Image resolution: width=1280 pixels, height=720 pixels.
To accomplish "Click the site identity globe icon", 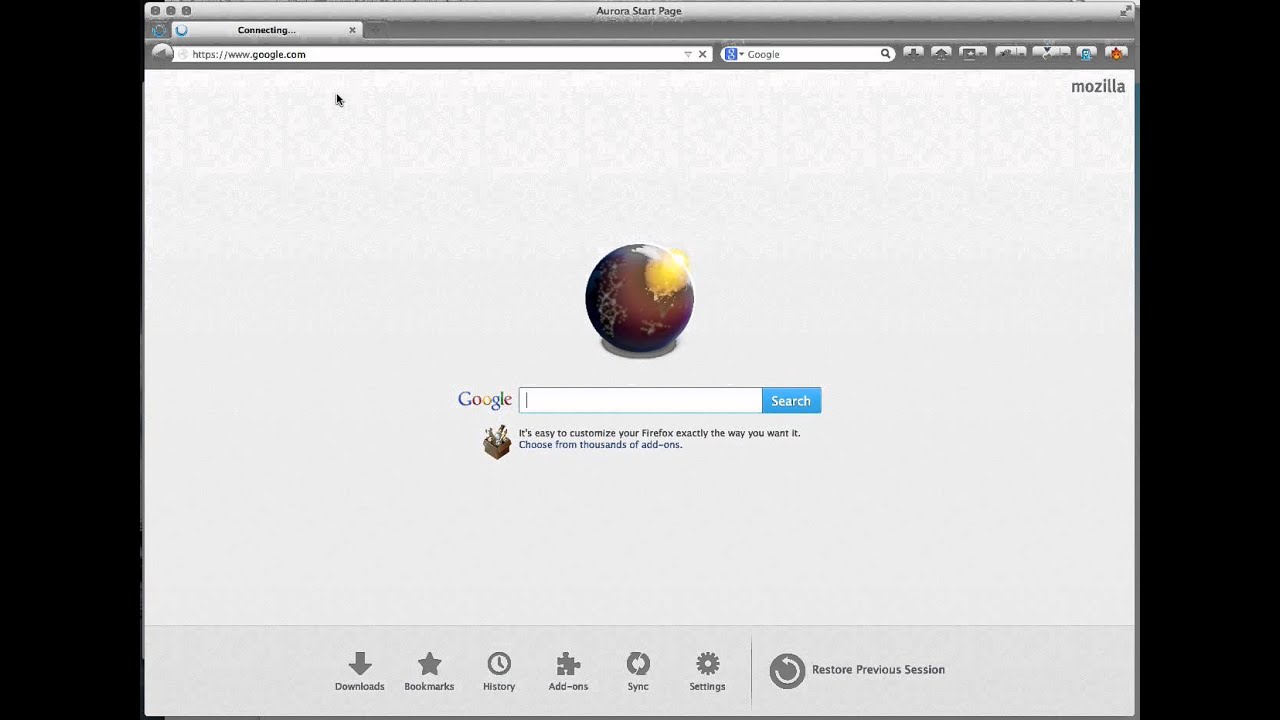I will 182,54.
